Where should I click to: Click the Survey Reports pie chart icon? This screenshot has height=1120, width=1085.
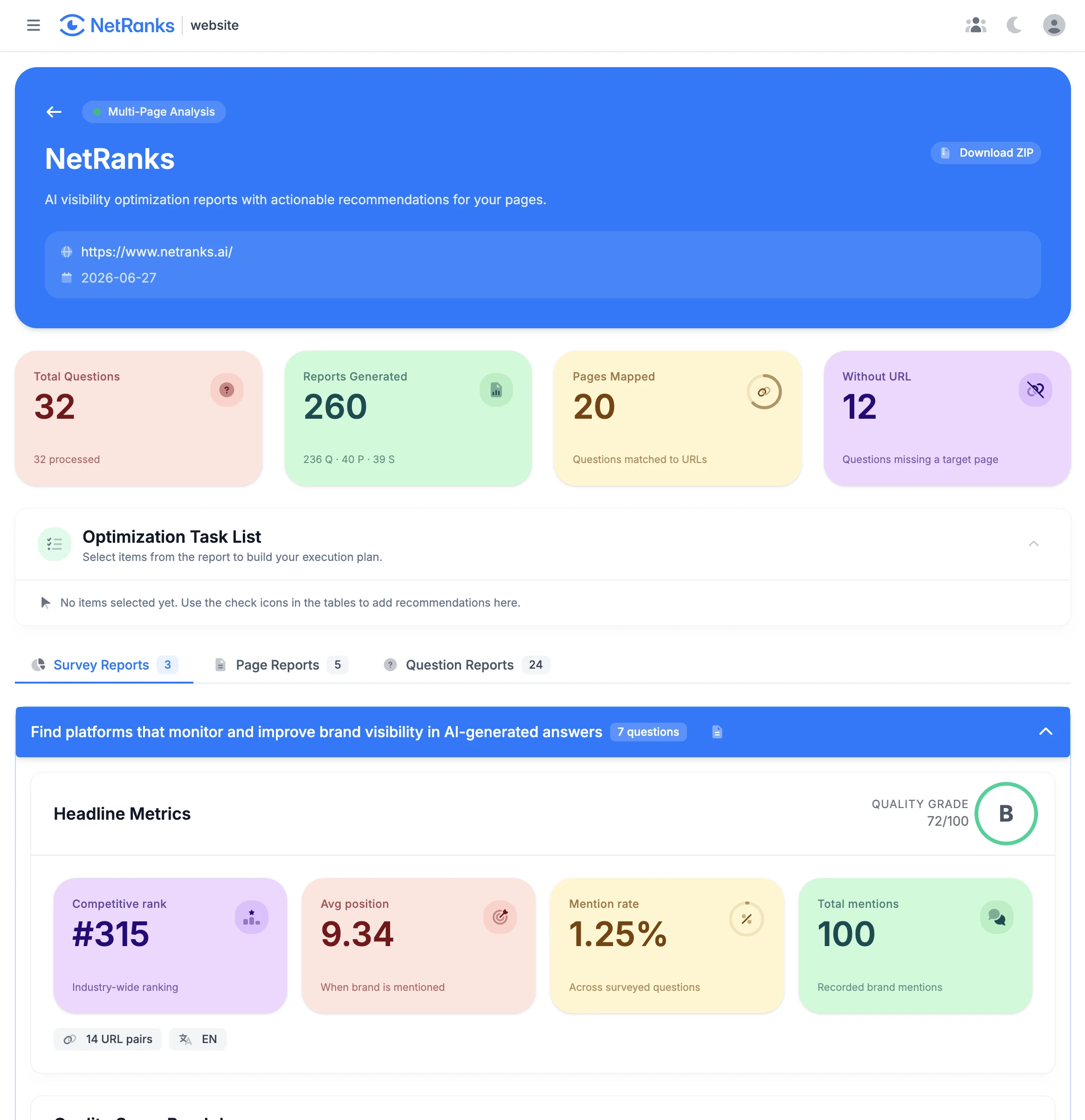coord(38,664)
